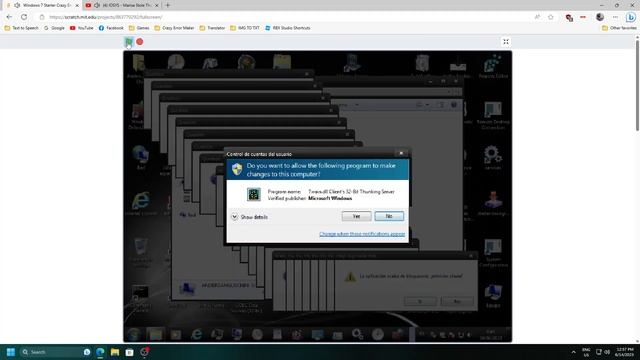Add this page to favorites star
This screenshot has height=360, width=640.
click(551, 17)
